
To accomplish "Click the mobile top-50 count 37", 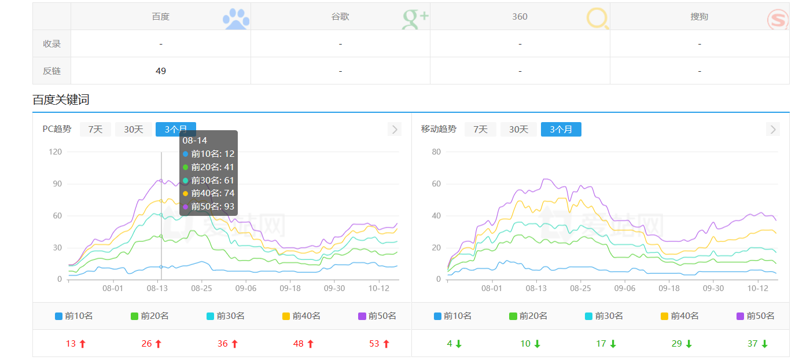I will [752, 344].
